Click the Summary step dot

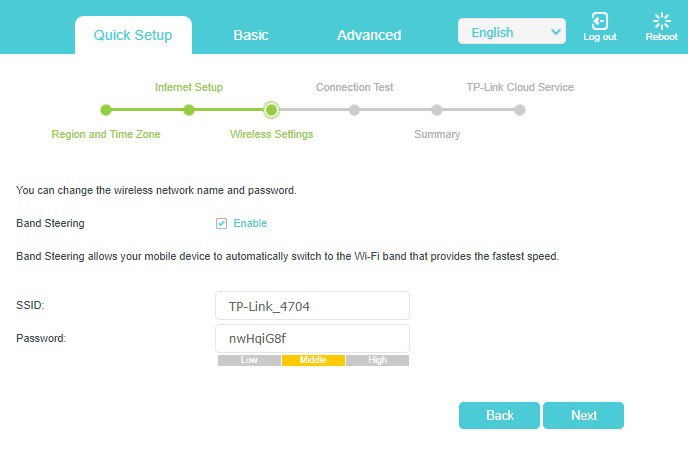tap(437, 110)
